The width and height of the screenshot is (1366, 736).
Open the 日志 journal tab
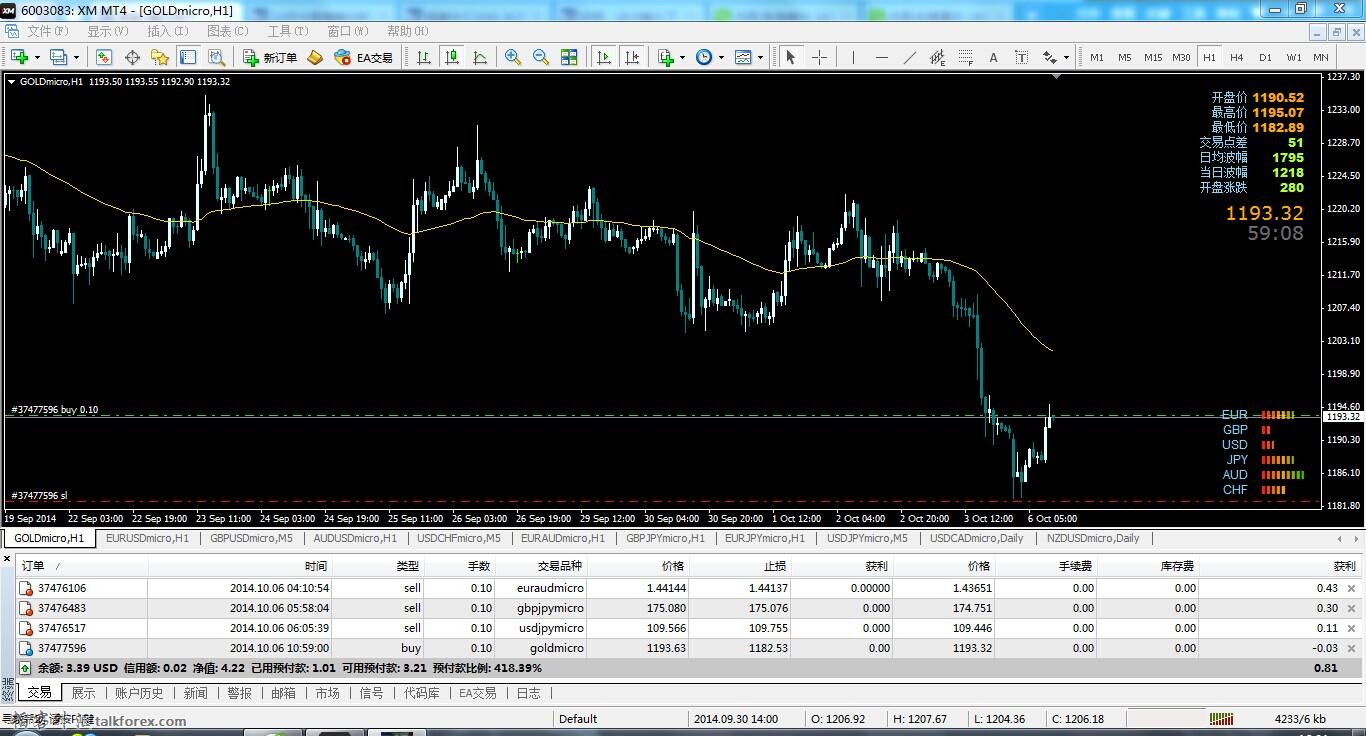pos(528,693)
